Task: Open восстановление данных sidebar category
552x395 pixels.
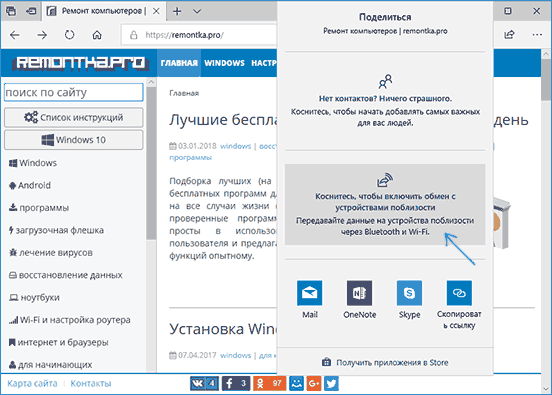Action: click(65, 275)
